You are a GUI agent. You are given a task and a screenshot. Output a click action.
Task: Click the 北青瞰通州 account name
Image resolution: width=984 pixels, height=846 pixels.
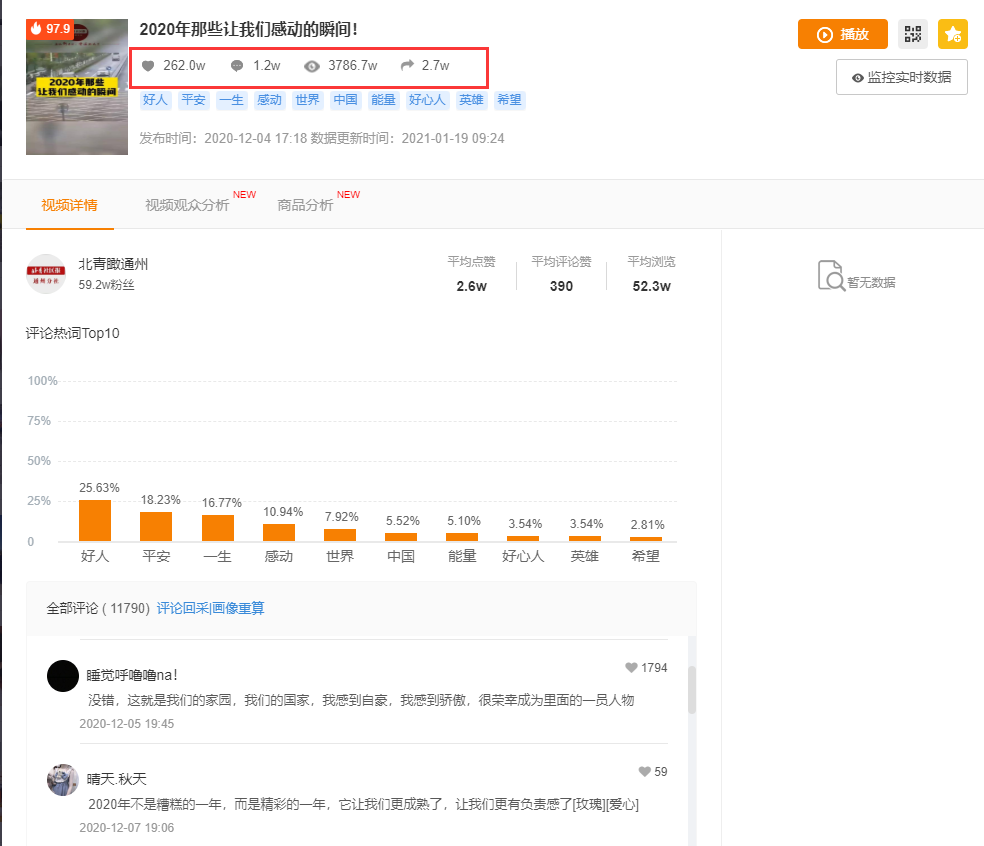[x=113, y=264]
